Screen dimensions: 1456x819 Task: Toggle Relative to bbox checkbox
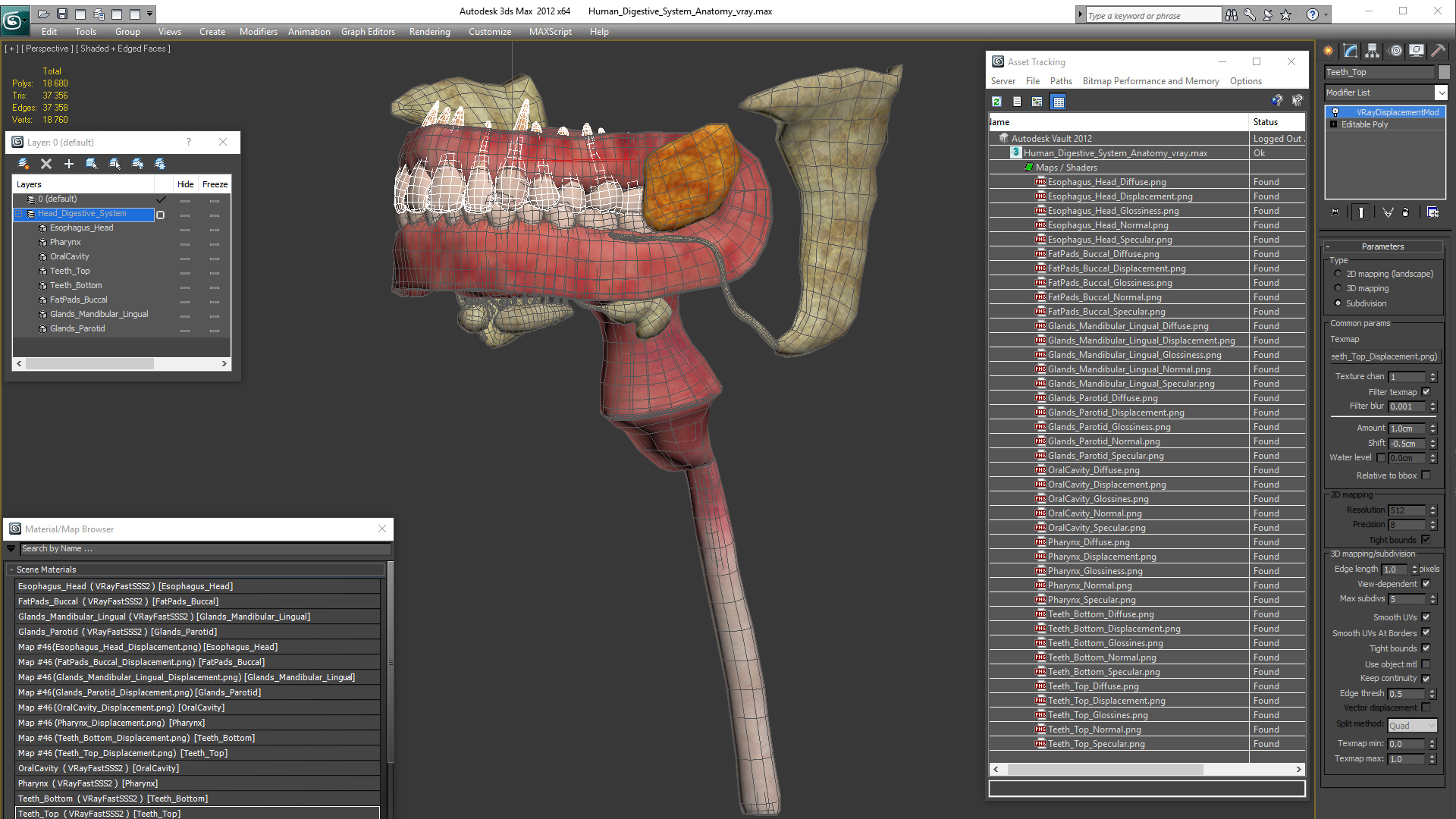[1426, 475]
